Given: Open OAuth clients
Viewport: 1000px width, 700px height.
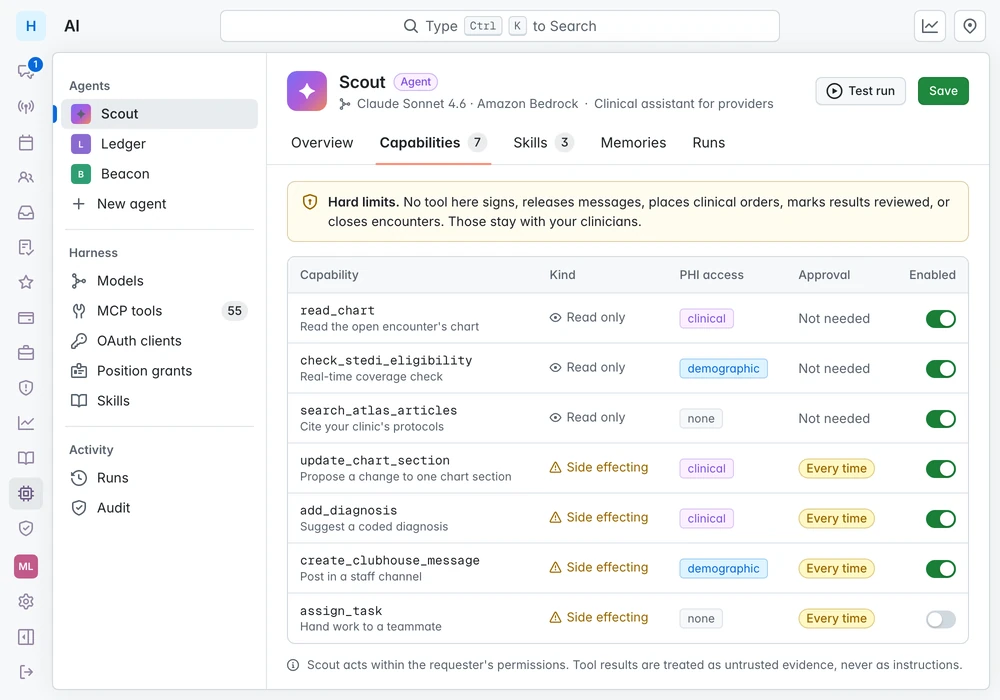Looking at the screenshot, I should coord(159,341).
